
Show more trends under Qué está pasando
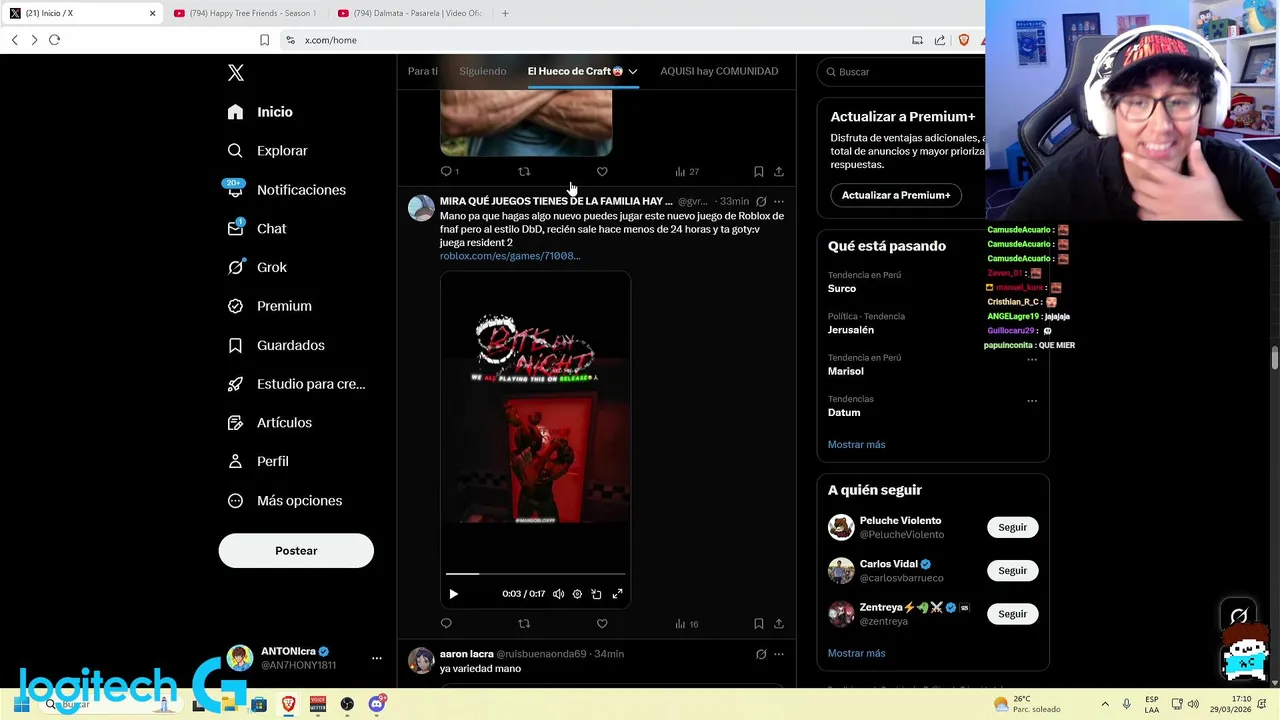click(x=857, y=444)
